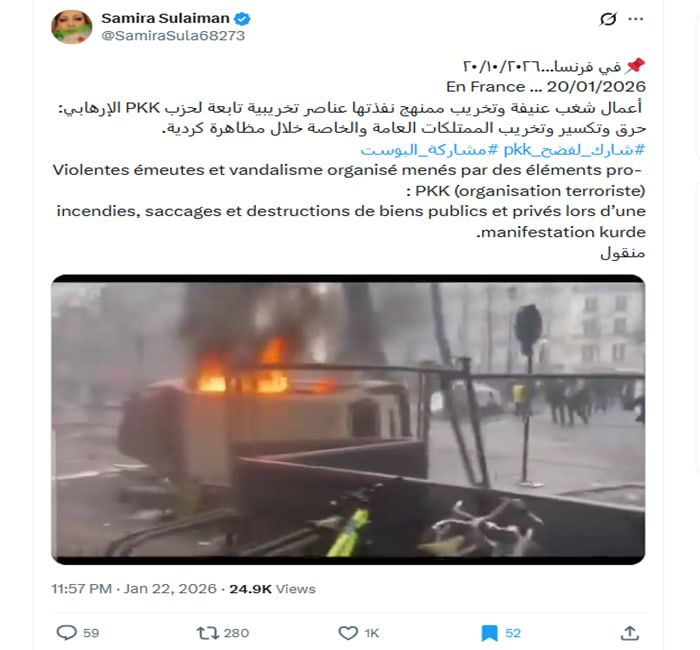Open the Grok slash-circle icon
Image resolution: width=700 pixels, height=650 pixels.
(608, 19)
